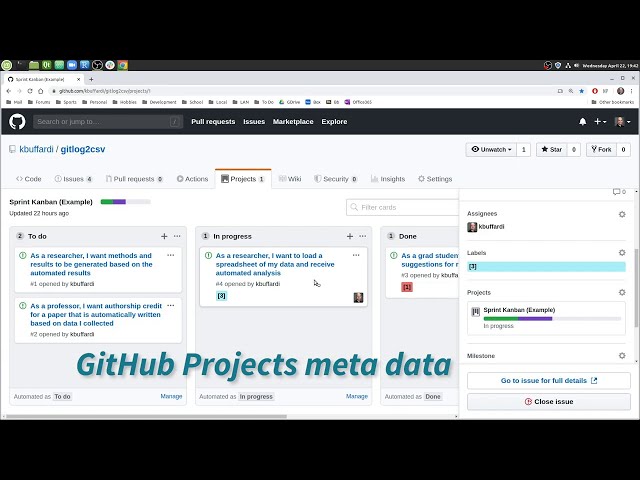The image size is (640, 480).
Task: Open the repository Settings tab
Action: click(x=435, y=179)
